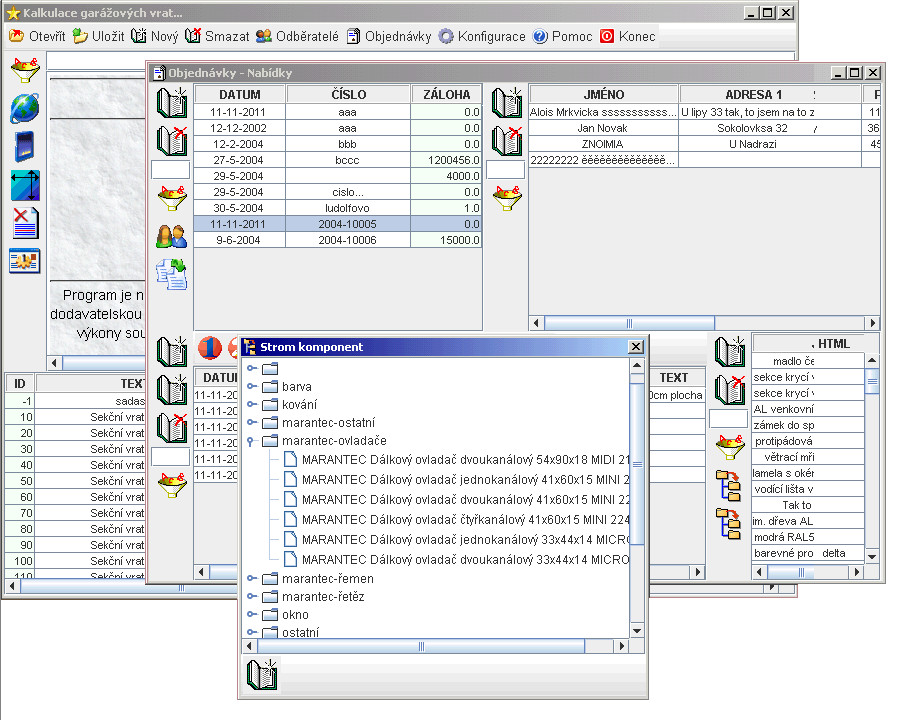This screenshot has height=720, width=900.
Task: Close the Strom komponent dialog
Action: click(x=635, y=347)
